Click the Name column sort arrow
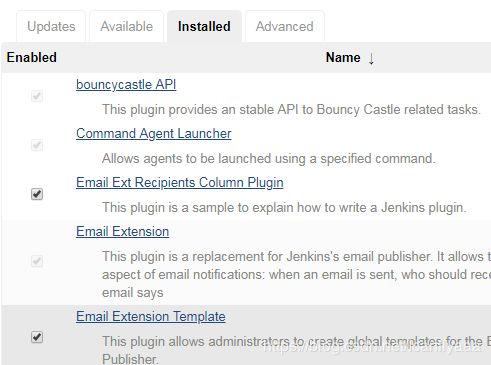Image resolution: width=491 pixels, height=365 pixels. tap(371, 59)
